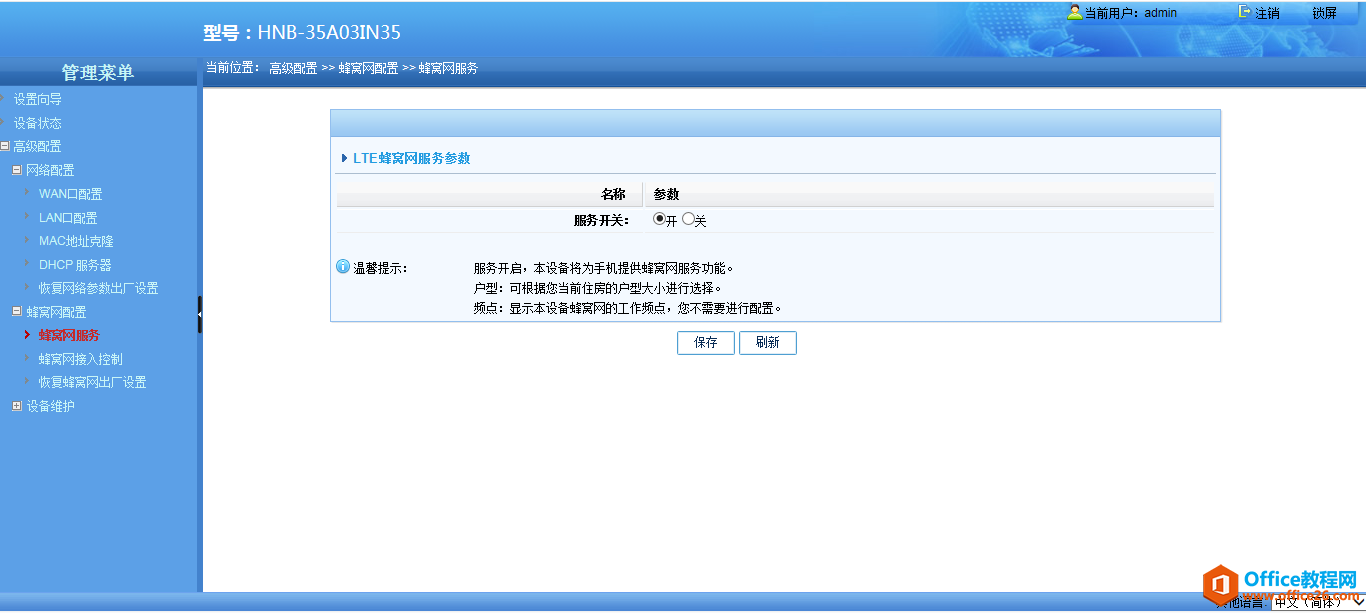Click the 参数 column header

tap(666, 194)
